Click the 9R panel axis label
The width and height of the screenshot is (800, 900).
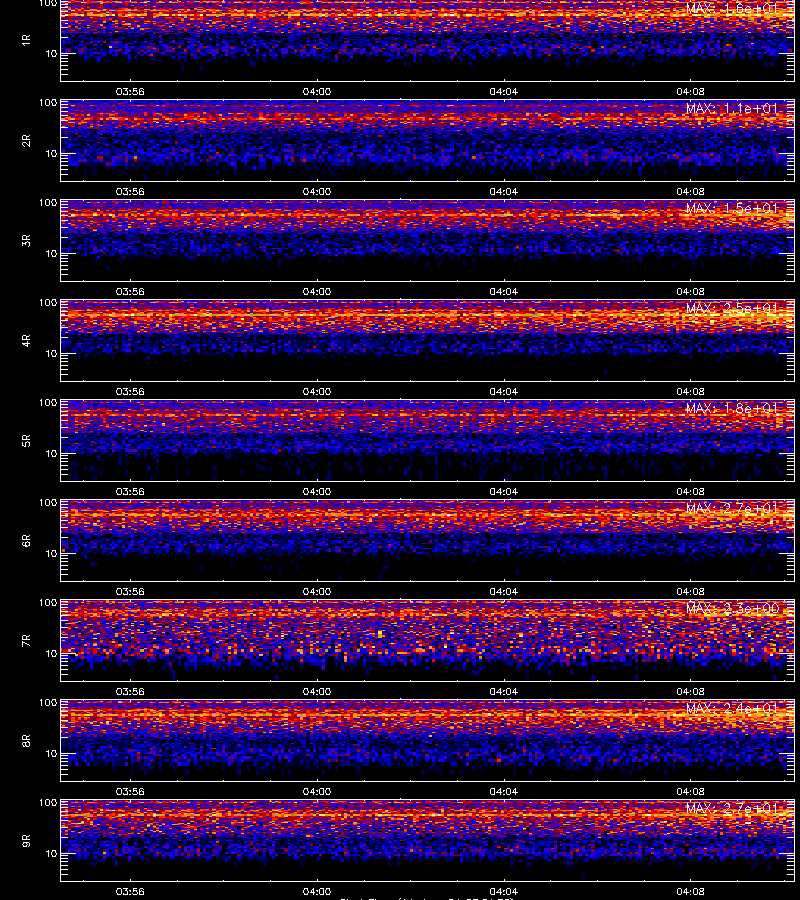click(26, 840)
